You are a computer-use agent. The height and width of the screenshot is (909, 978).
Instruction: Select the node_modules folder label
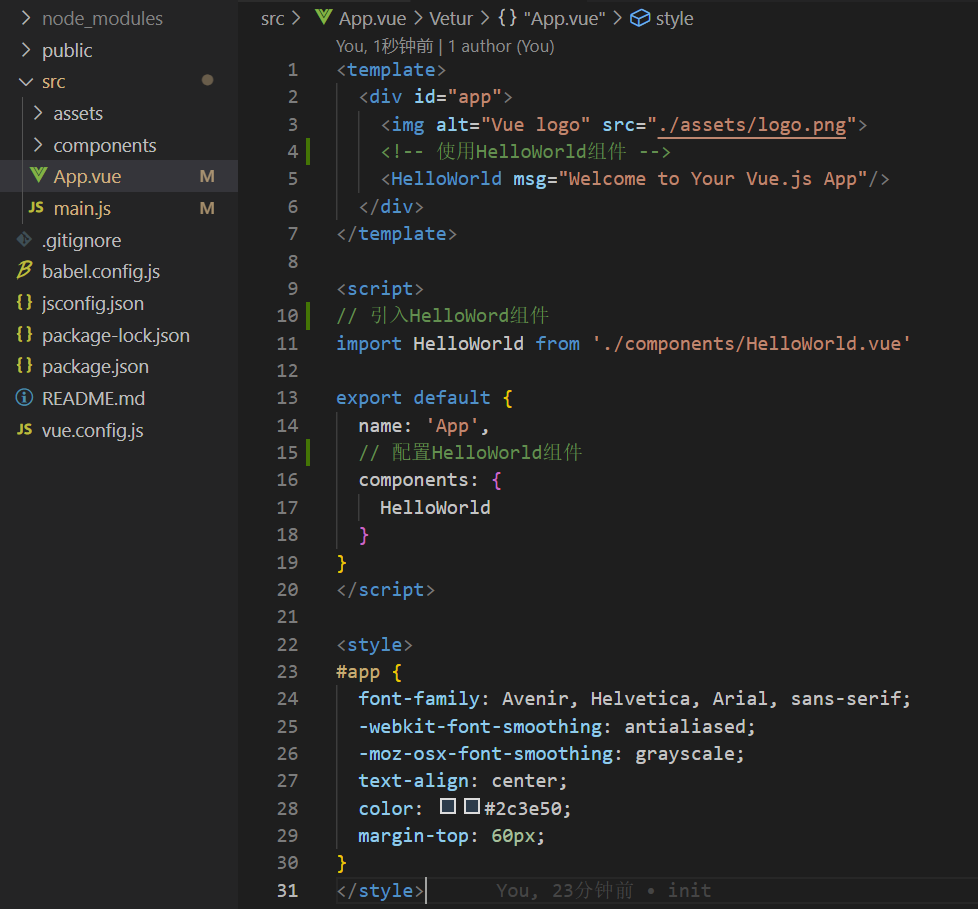click(x=102, y=19)
